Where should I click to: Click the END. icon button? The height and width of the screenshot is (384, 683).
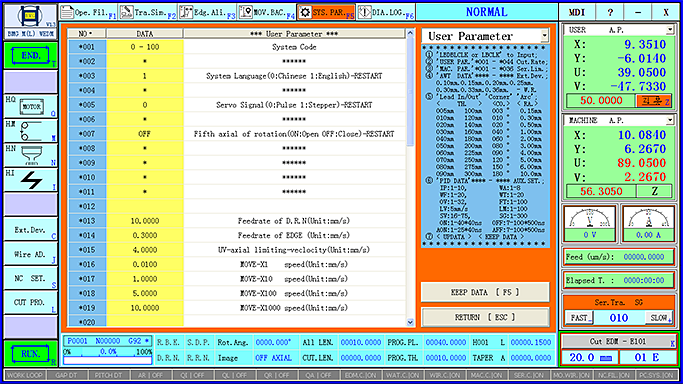pos(30,56)
